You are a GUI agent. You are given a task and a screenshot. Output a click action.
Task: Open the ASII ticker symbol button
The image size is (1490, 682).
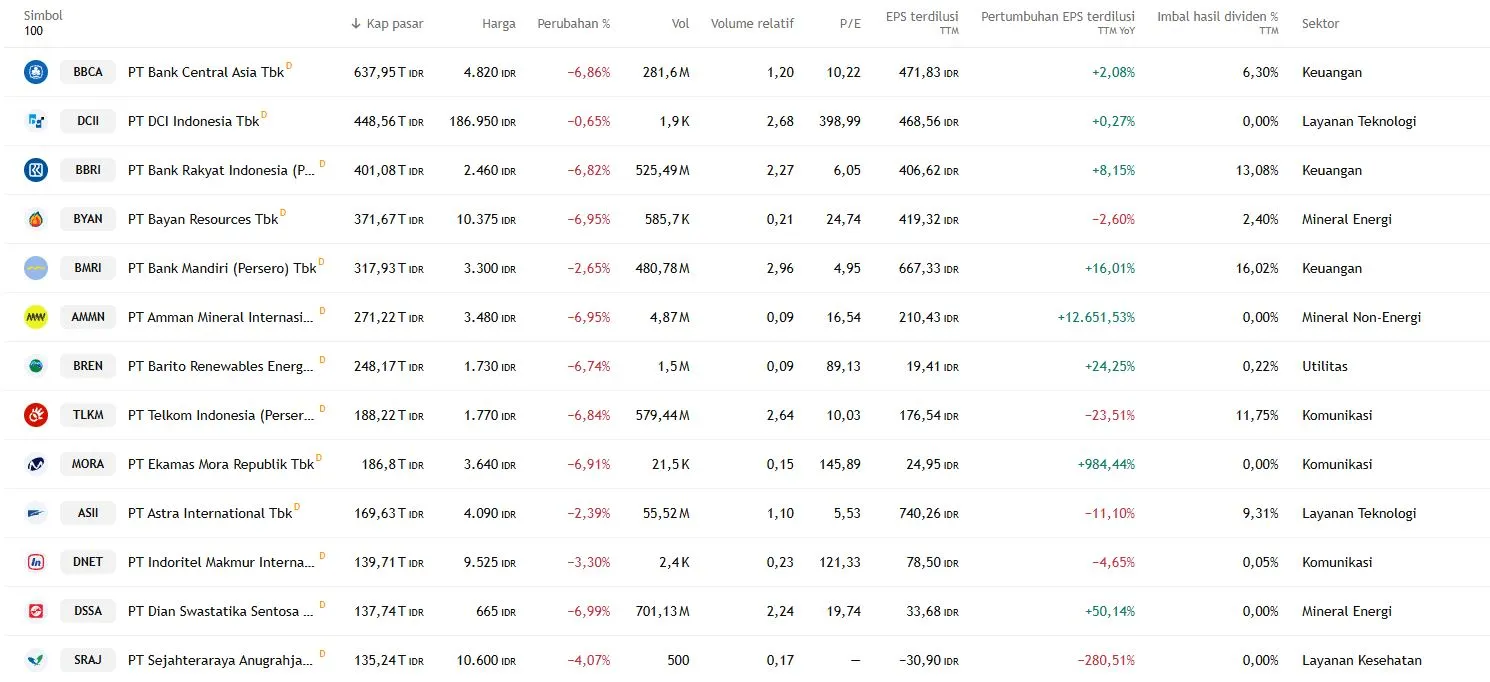(88, 513)
